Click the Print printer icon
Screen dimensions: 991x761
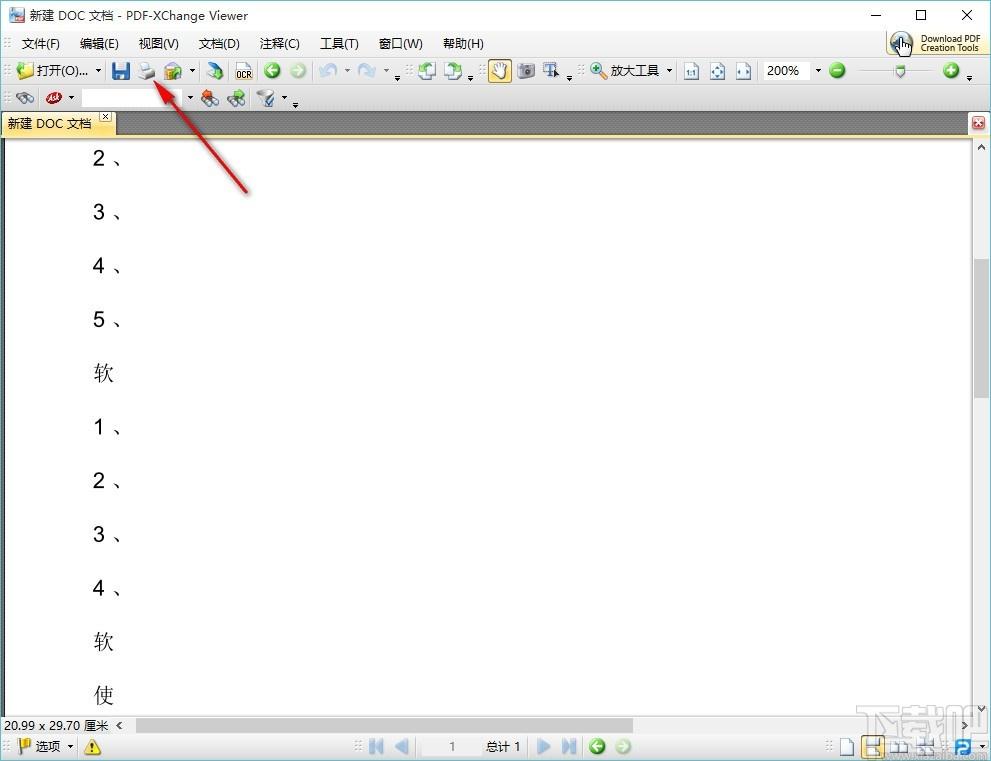click(x=147, y=71)
